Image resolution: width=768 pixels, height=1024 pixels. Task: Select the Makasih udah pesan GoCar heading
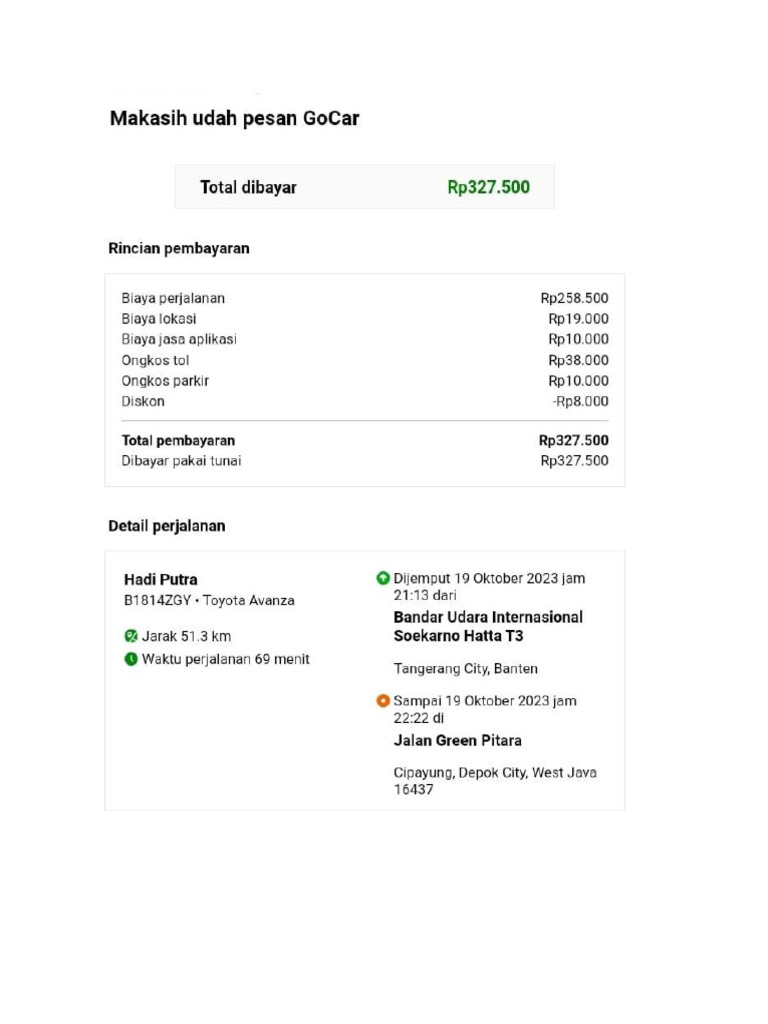(234, 119)
